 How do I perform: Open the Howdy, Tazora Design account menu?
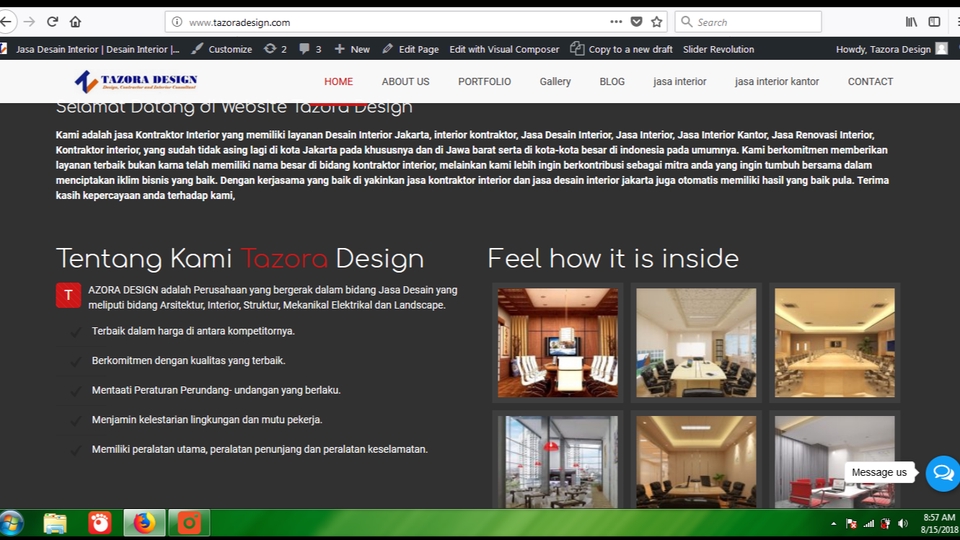[x=891, y=49]
